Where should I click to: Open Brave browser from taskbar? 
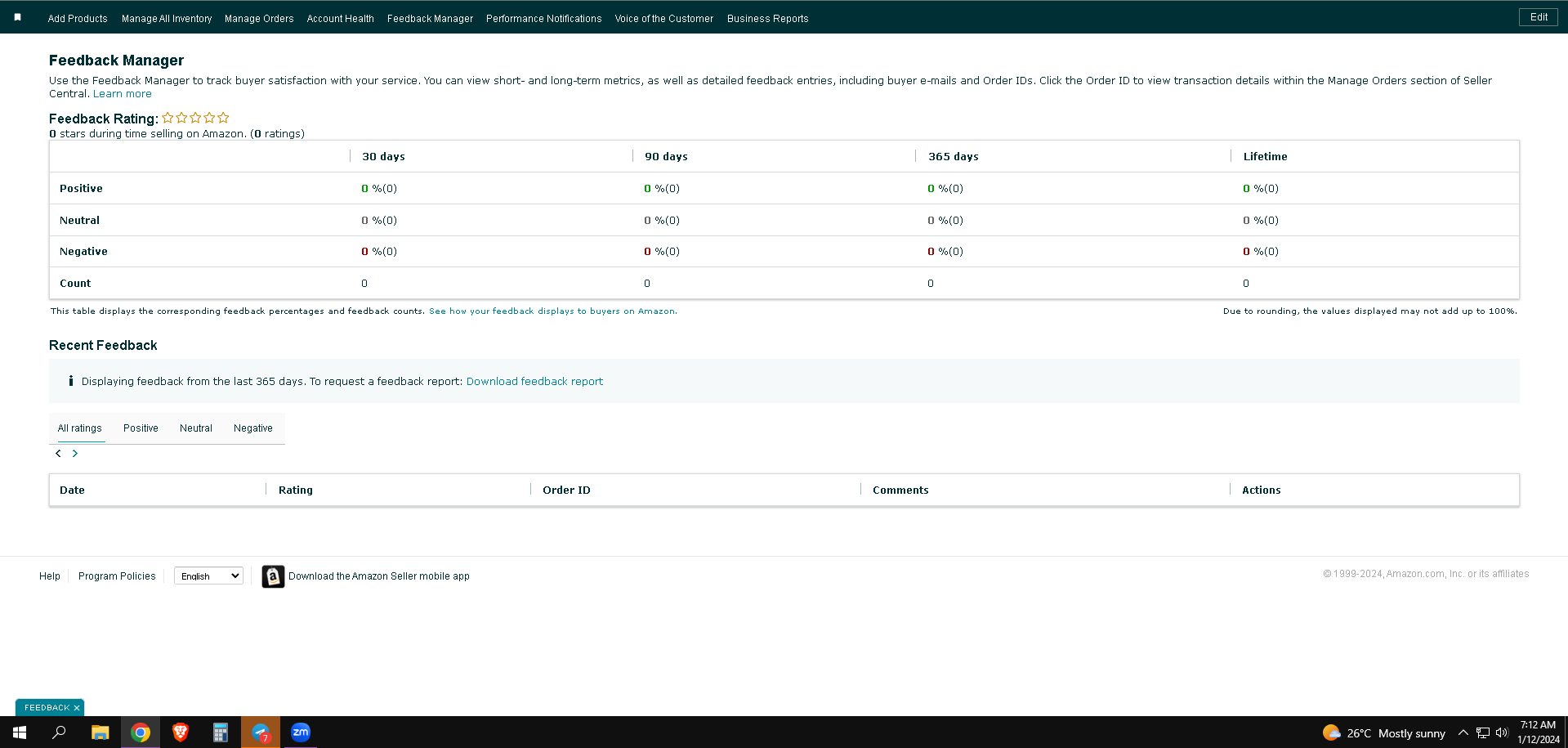[181, 732]
